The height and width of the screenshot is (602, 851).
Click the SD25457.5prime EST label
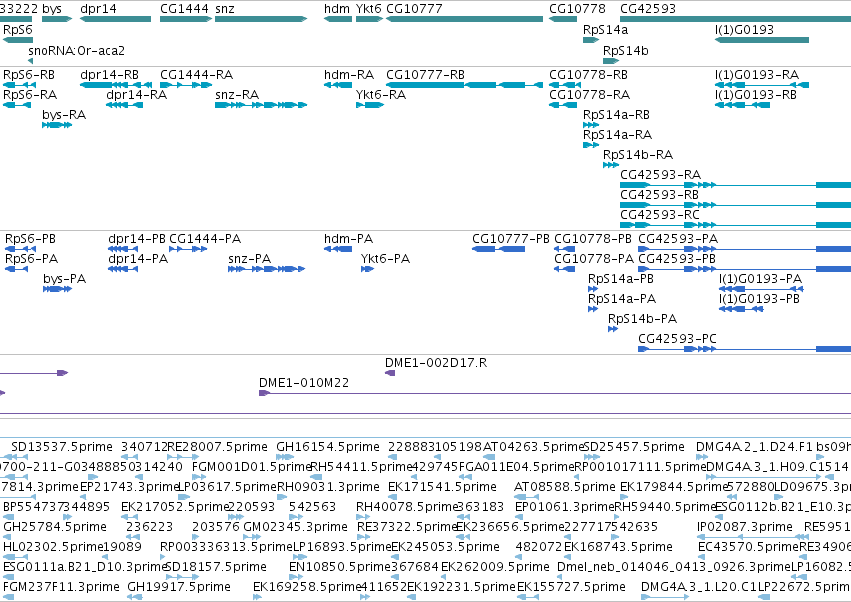coord(634,447)
